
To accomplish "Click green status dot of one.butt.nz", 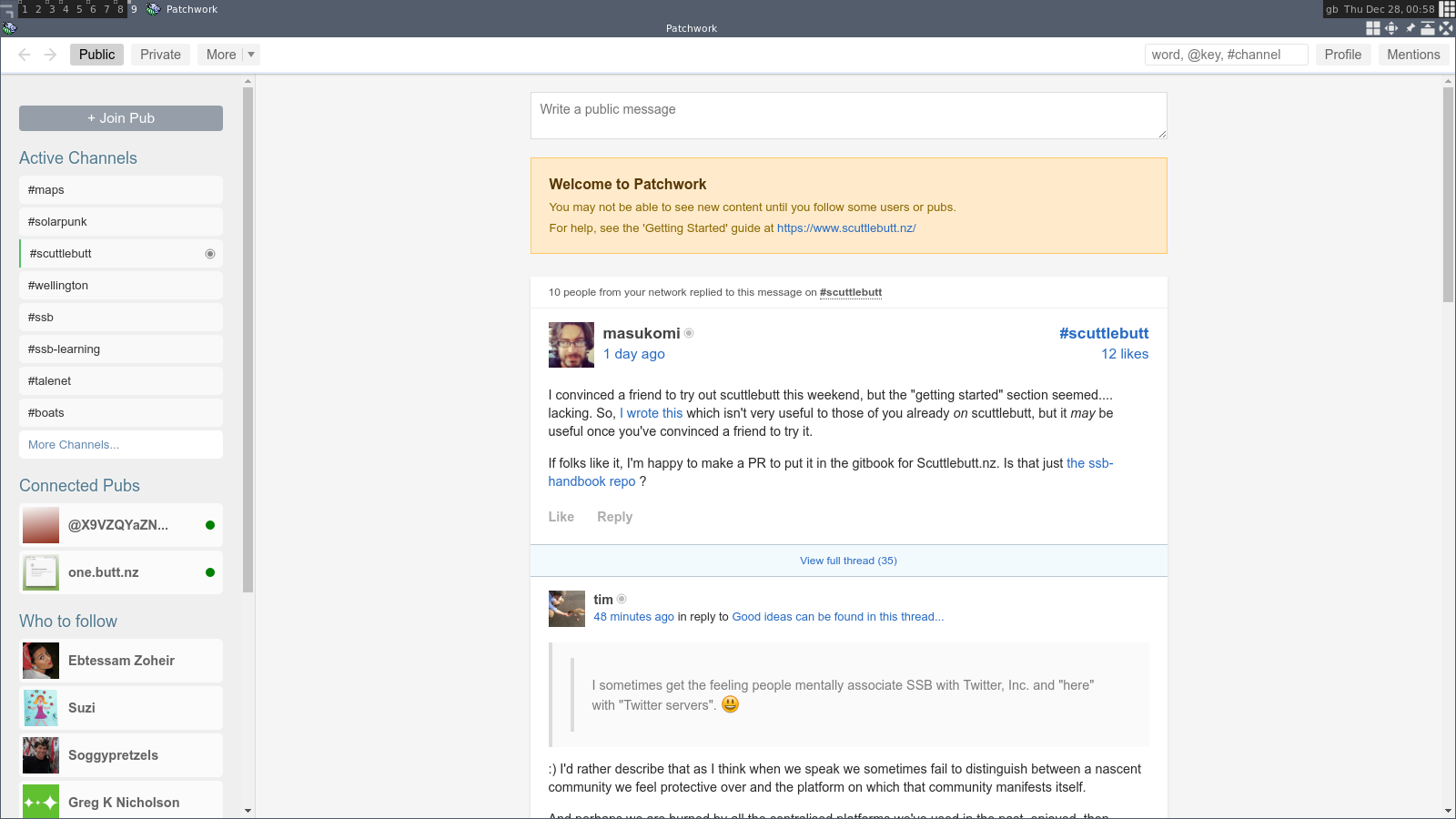I will coord(210,572).
